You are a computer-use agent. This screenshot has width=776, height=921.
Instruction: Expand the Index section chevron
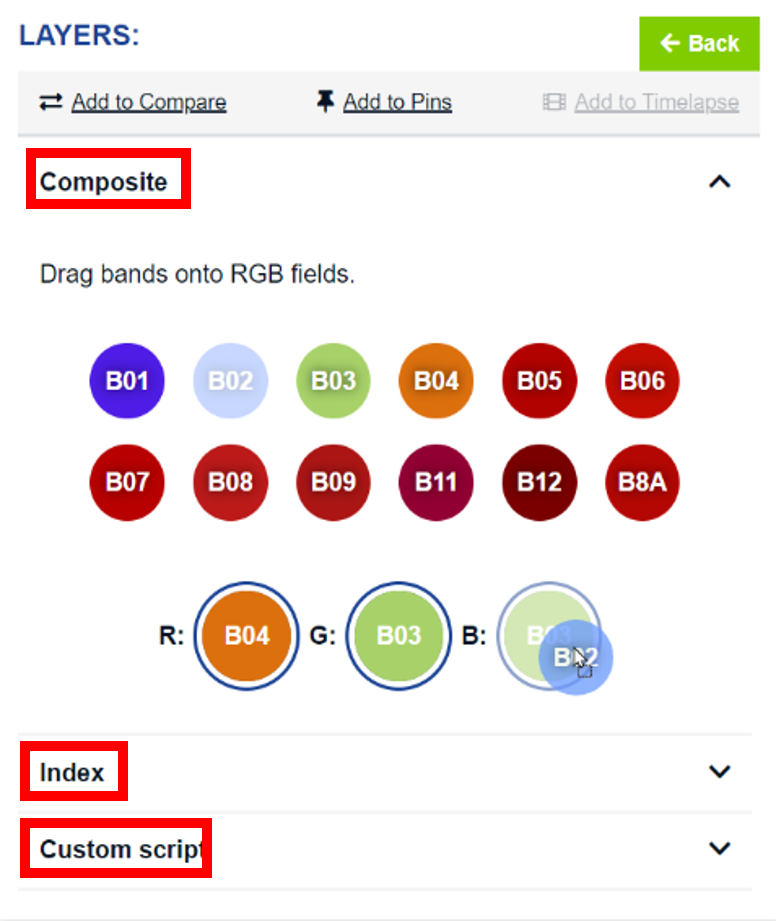coord(720,771)
